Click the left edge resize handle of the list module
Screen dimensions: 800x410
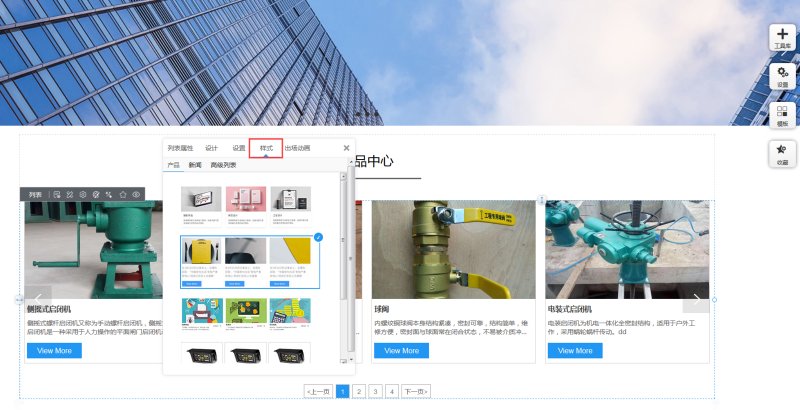click(x=19, y=300)
